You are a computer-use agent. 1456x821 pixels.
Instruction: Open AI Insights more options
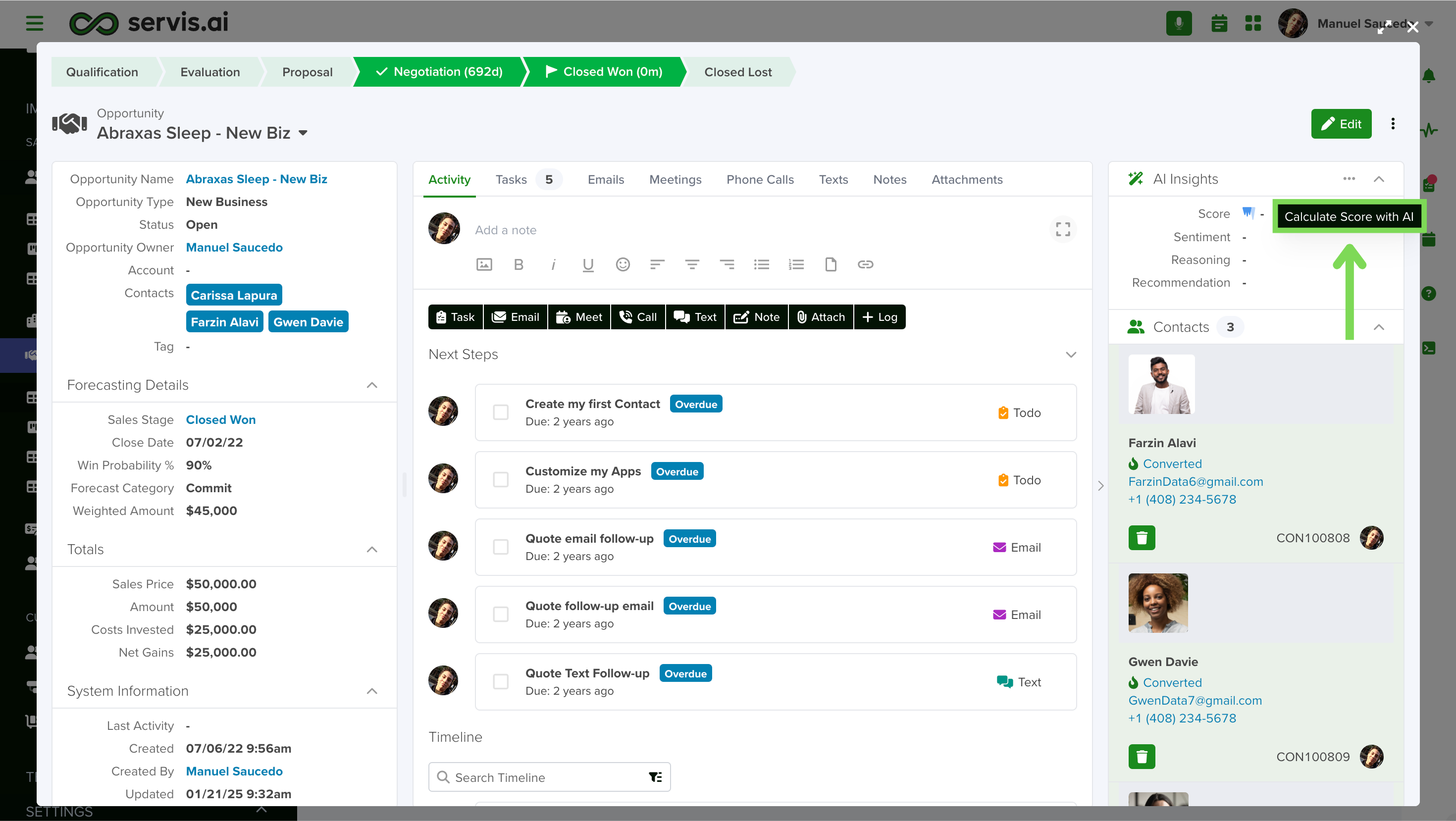click(x=1349, y=179)
